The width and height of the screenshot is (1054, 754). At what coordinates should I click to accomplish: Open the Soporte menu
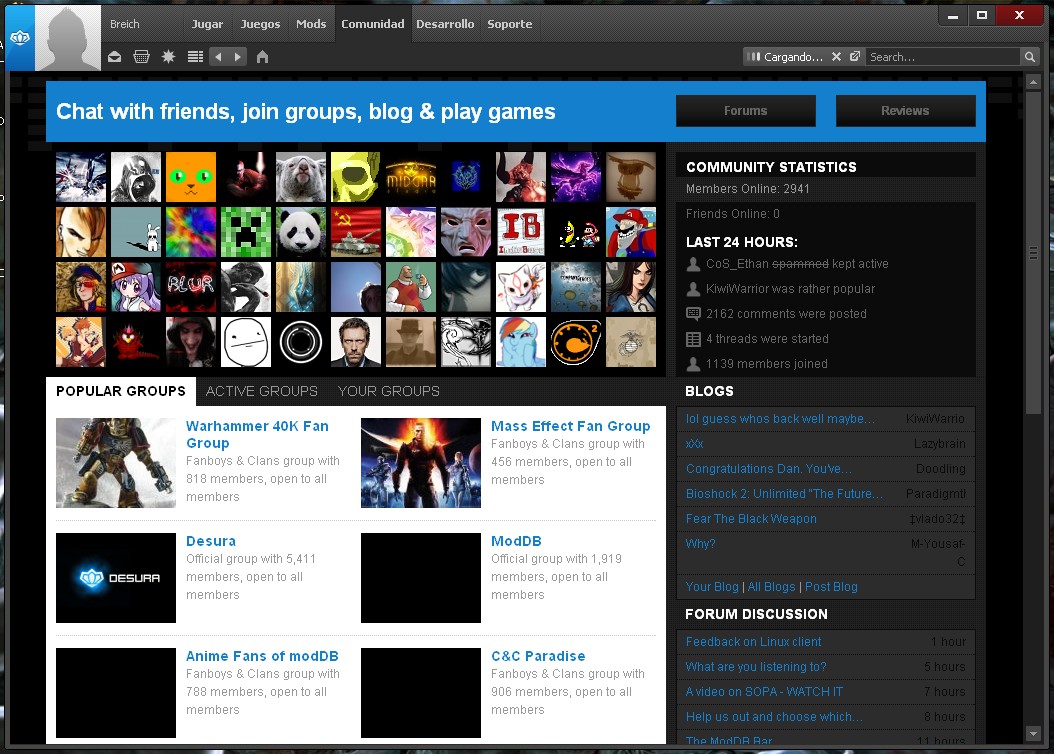510,24
